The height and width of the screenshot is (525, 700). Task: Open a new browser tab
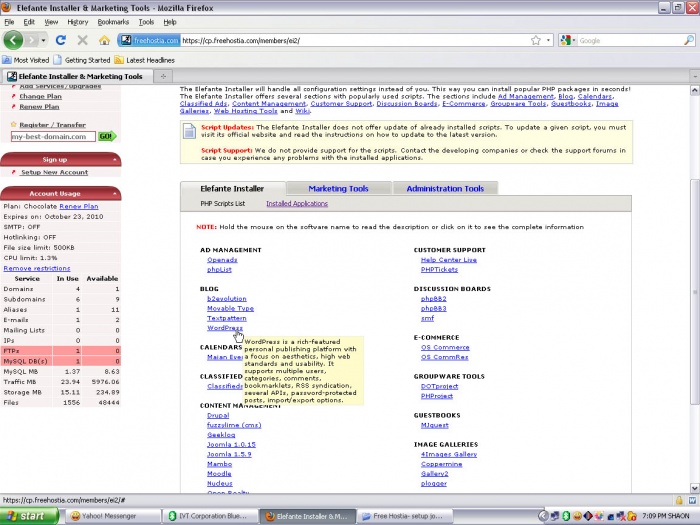point(164,75)
